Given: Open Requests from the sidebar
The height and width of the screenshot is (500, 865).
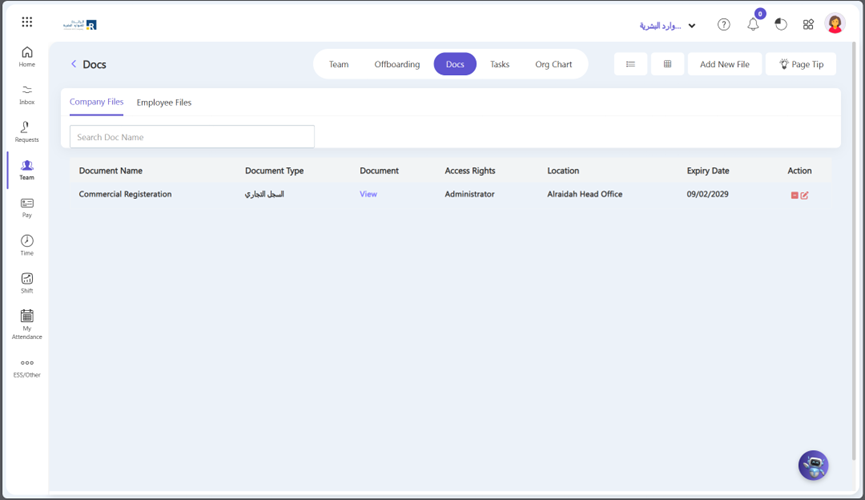Looking at the screenshot, I should tap(27, 132).
